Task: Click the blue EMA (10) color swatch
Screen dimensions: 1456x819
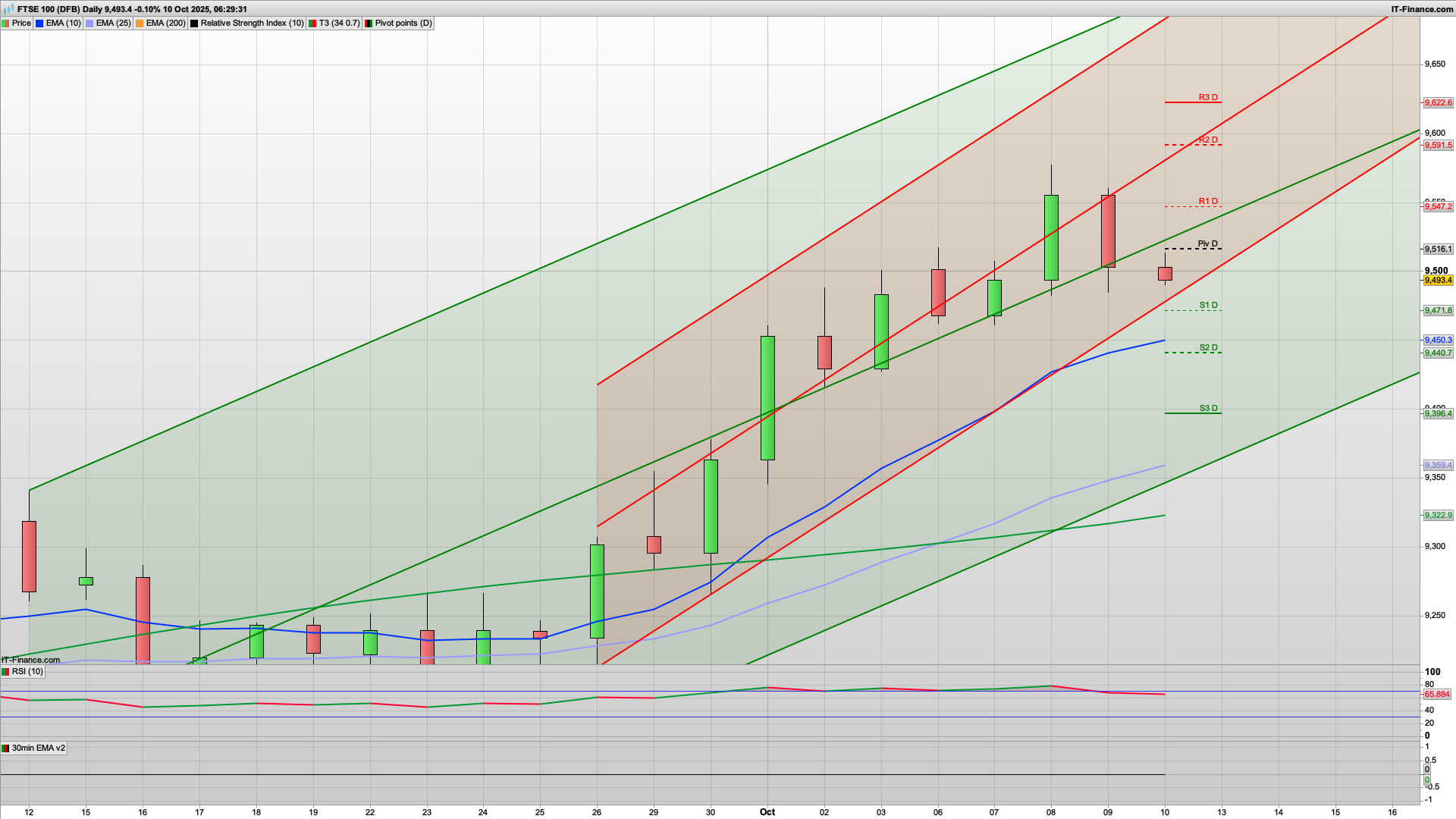Action: pos(39,24)
